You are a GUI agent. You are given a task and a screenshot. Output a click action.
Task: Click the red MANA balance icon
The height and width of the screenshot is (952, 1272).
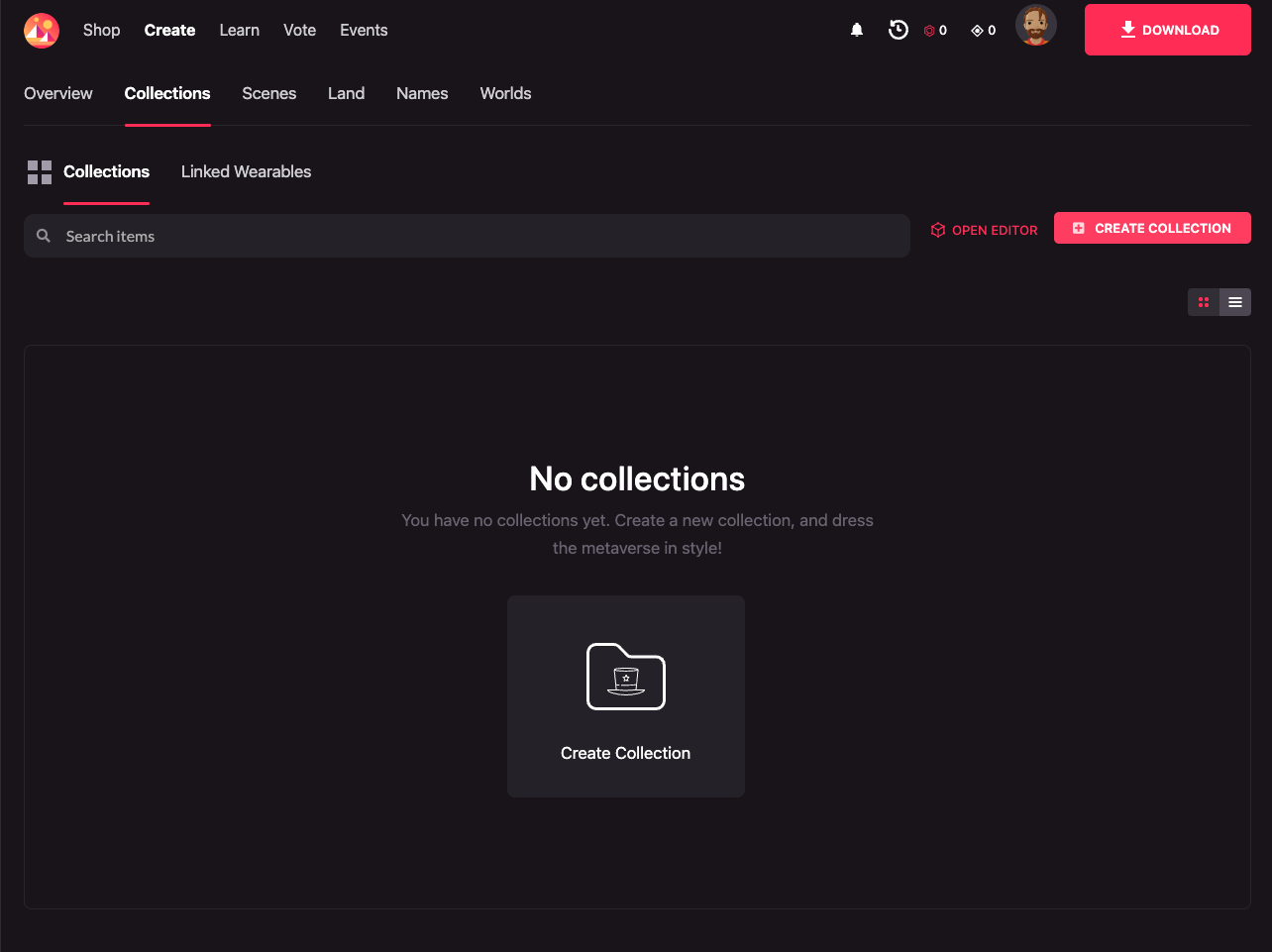pyautogui.click(x=929, y=31)
